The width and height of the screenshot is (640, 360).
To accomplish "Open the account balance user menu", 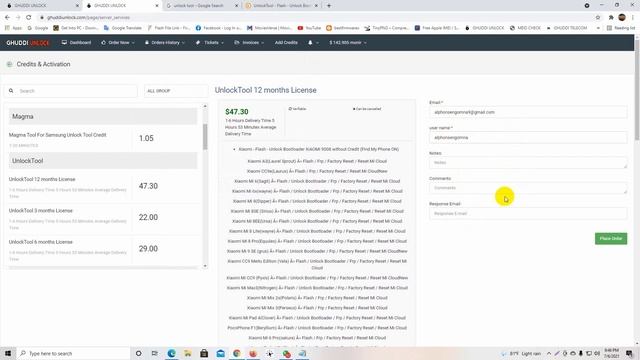I will (348, 42).
